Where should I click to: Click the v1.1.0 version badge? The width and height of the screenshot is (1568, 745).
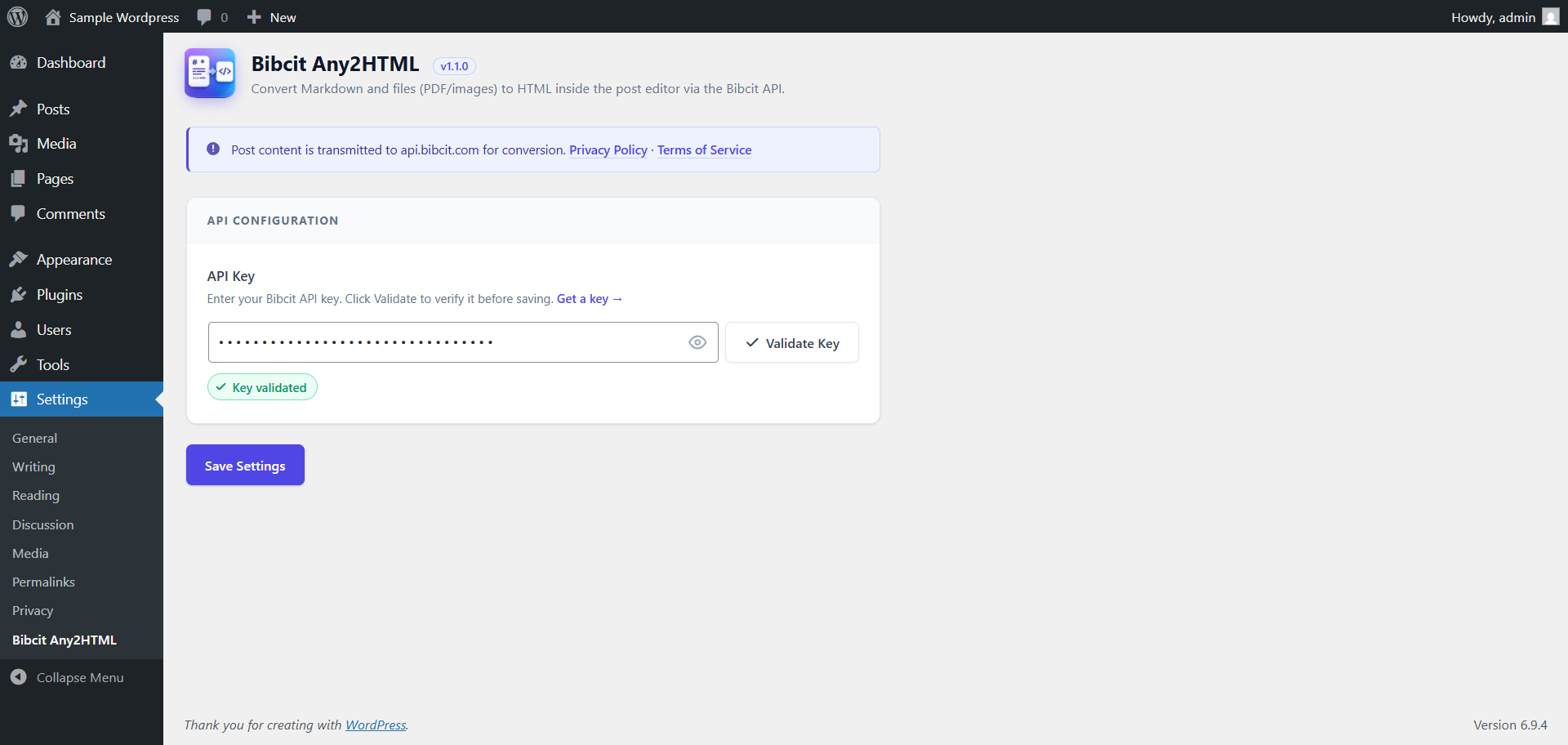(x=454, y=66)
